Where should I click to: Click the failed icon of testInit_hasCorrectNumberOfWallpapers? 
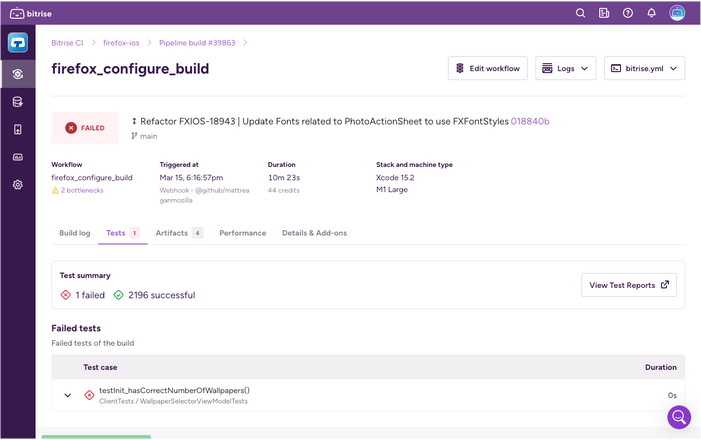pyautogui.click(x=89, y=395)
